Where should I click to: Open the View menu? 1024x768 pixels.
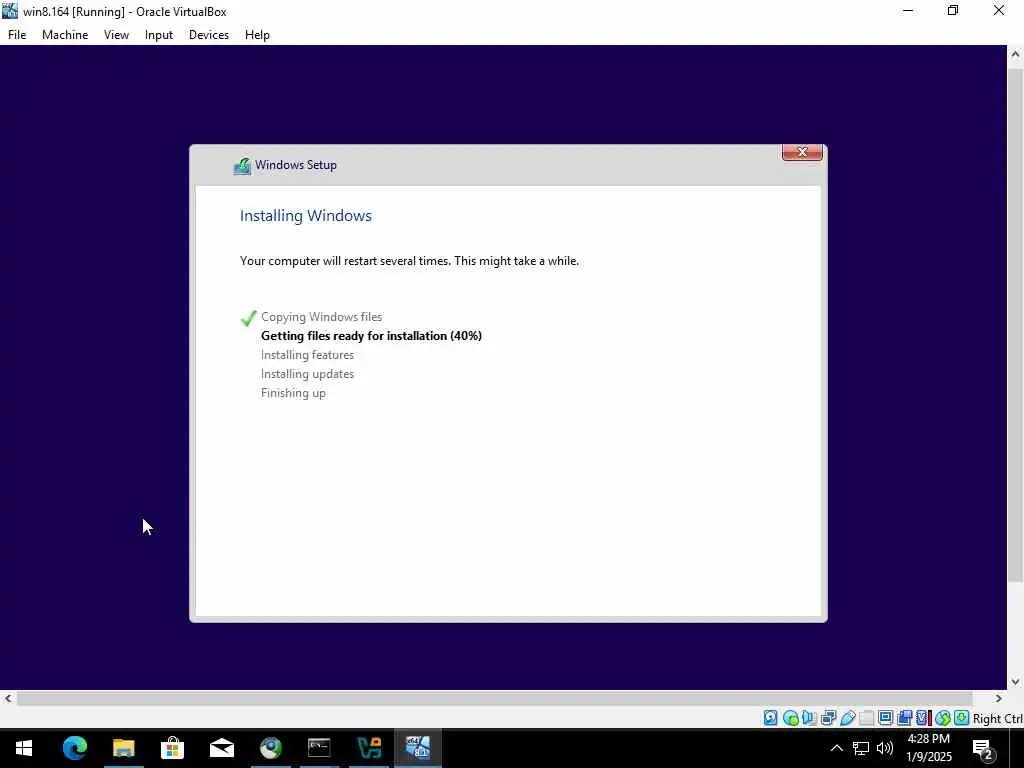[x=116, y=35]
